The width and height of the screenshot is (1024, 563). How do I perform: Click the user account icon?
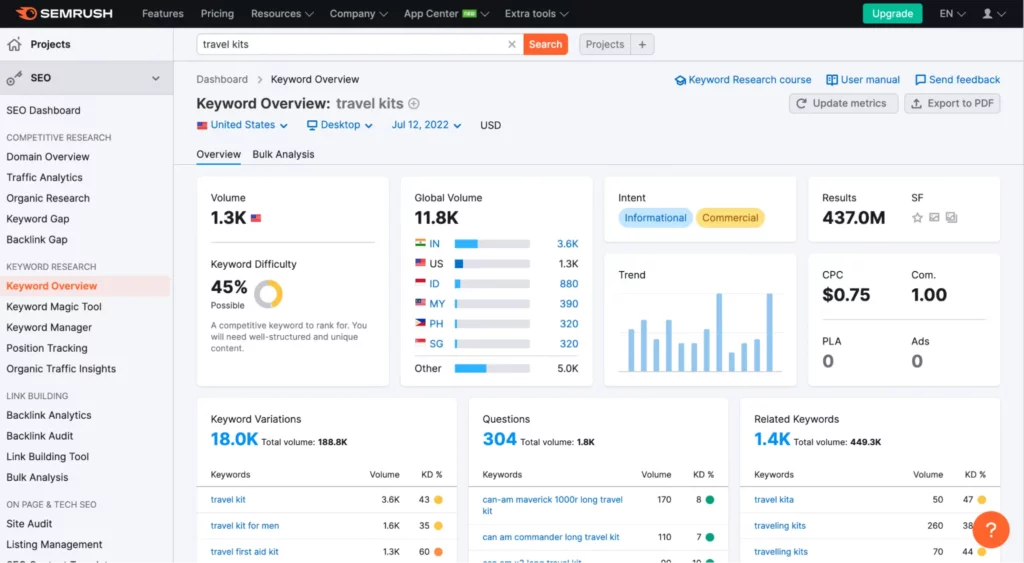tap(987, 14)
